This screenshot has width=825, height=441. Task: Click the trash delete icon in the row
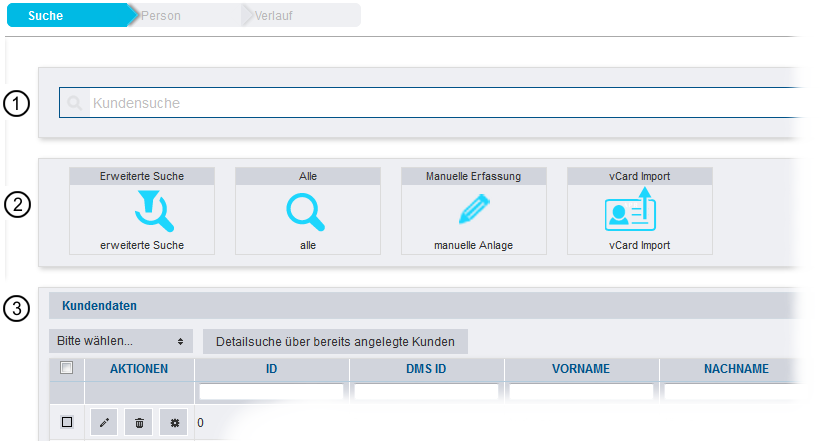tap(139, 423)
